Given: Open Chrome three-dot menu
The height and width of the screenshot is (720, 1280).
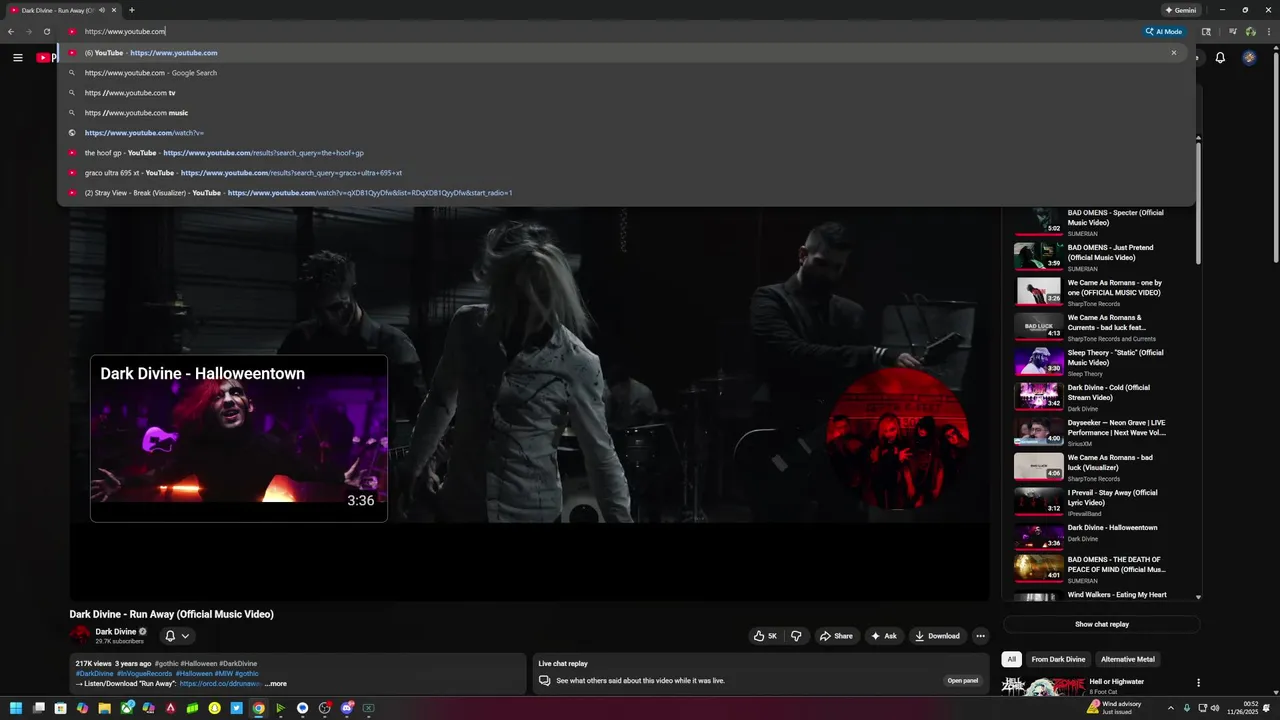Looking at the screenshot, I should pos(1267,31).
